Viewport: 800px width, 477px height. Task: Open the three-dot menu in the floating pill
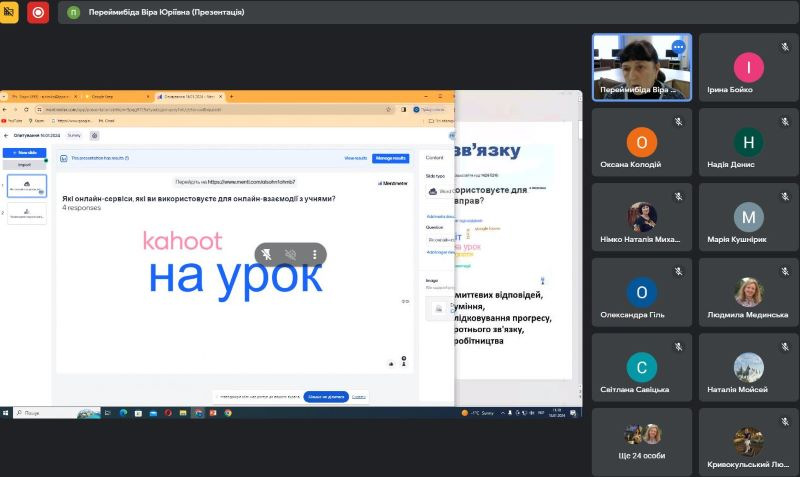(x=315, y=254)
